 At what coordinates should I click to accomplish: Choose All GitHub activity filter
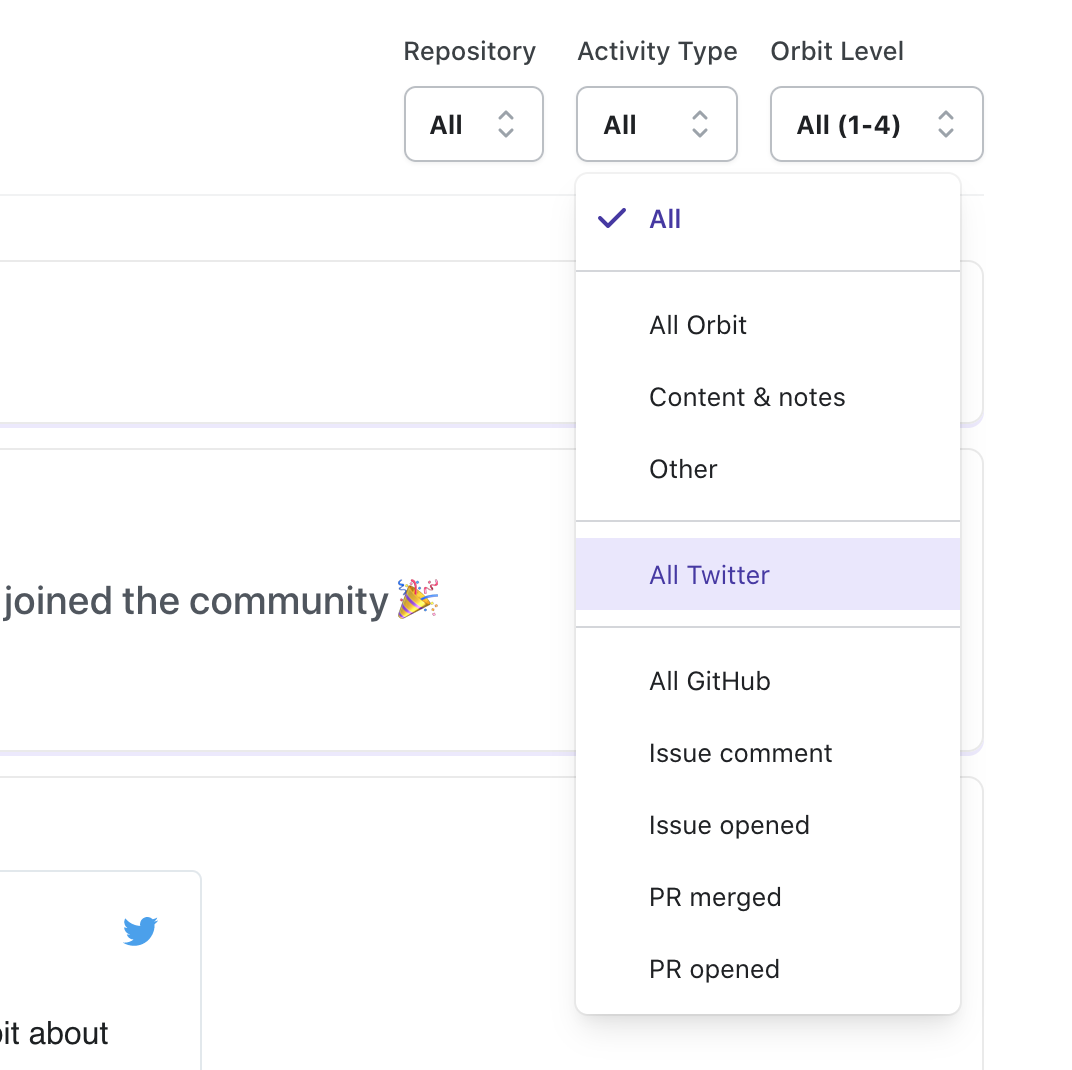pyautogui.click(x=768, y=681)
